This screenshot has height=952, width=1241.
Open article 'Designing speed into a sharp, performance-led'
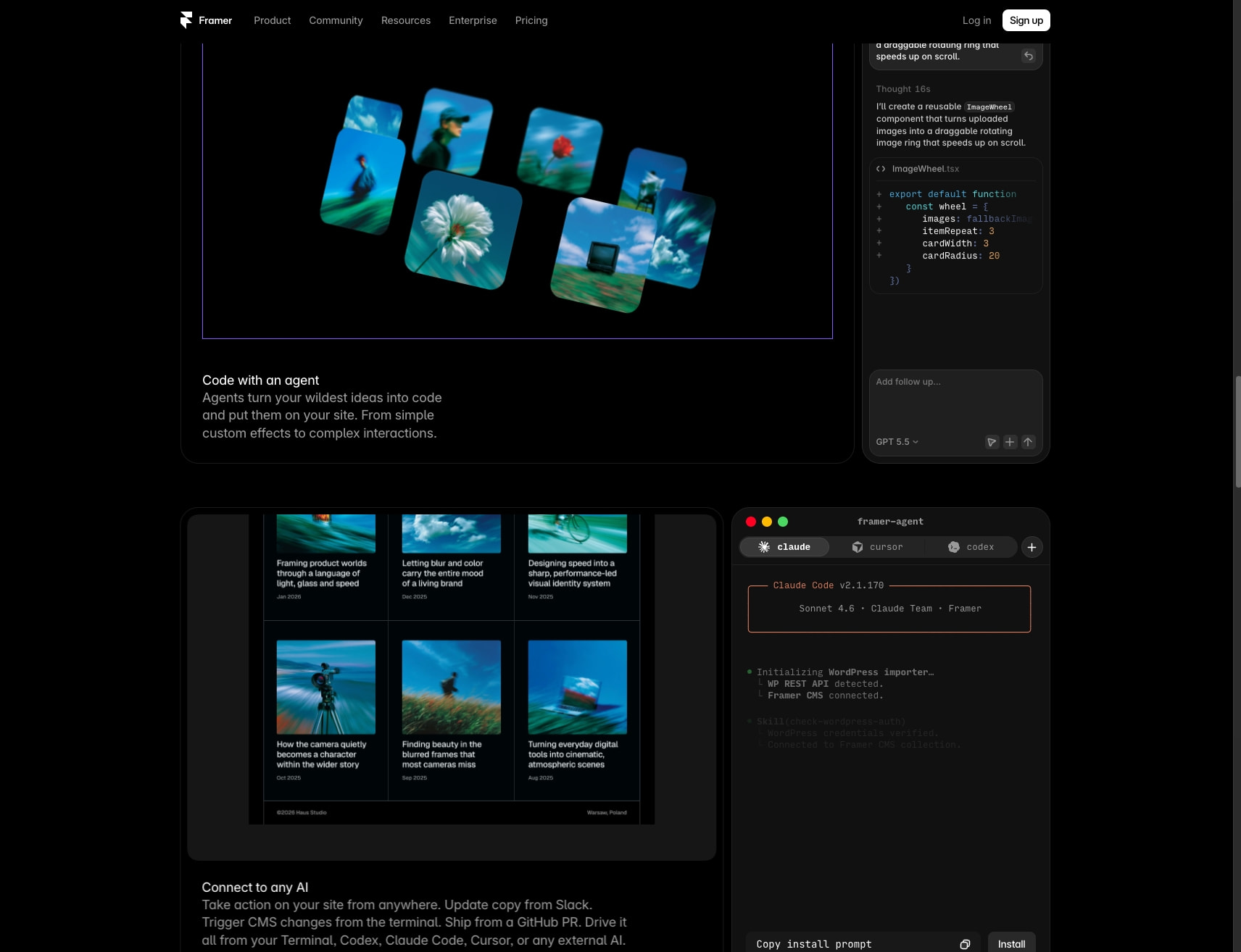coord(573,573)
